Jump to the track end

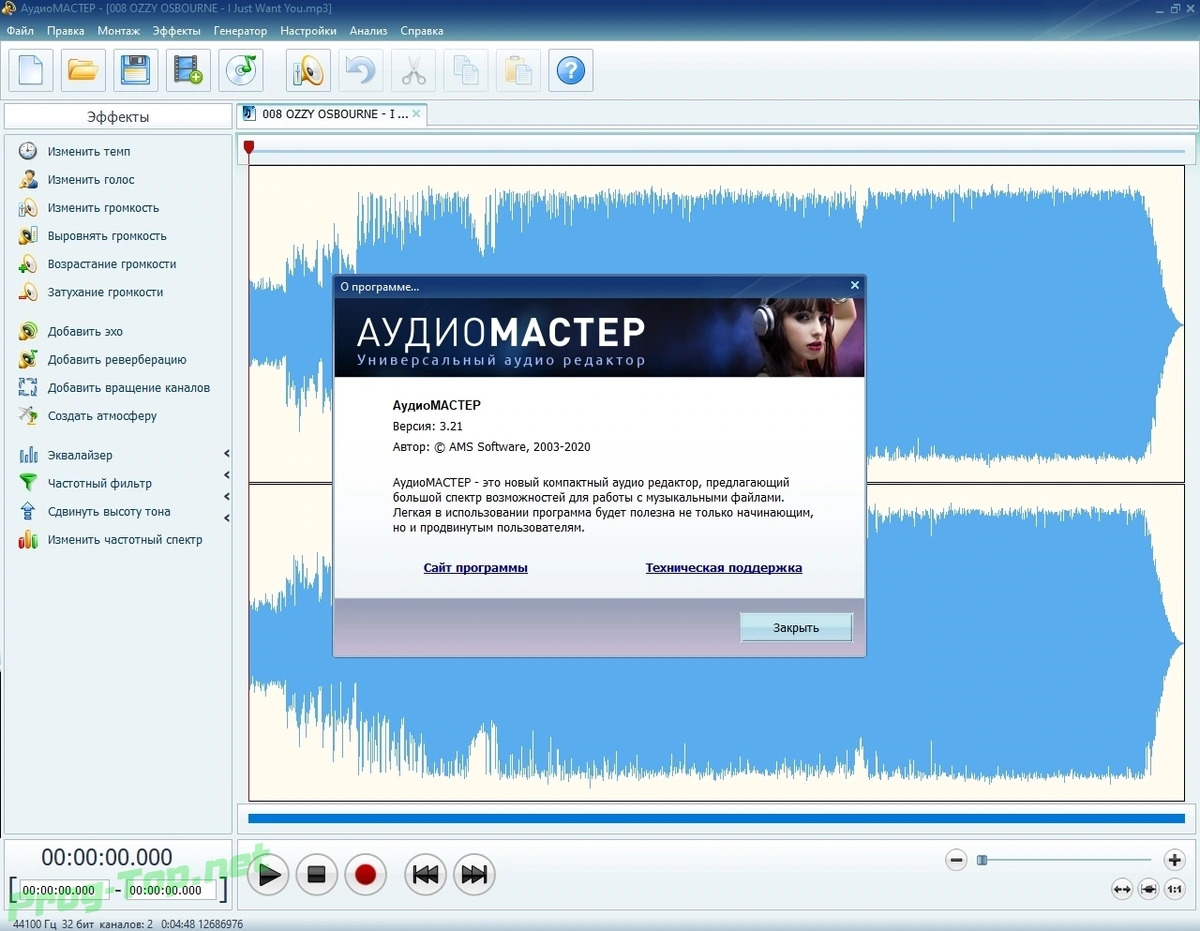(474, 875)
